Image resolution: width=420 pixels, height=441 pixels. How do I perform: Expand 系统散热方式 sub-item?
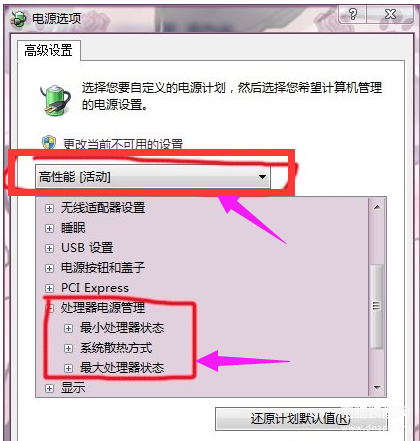coord(68,349)
